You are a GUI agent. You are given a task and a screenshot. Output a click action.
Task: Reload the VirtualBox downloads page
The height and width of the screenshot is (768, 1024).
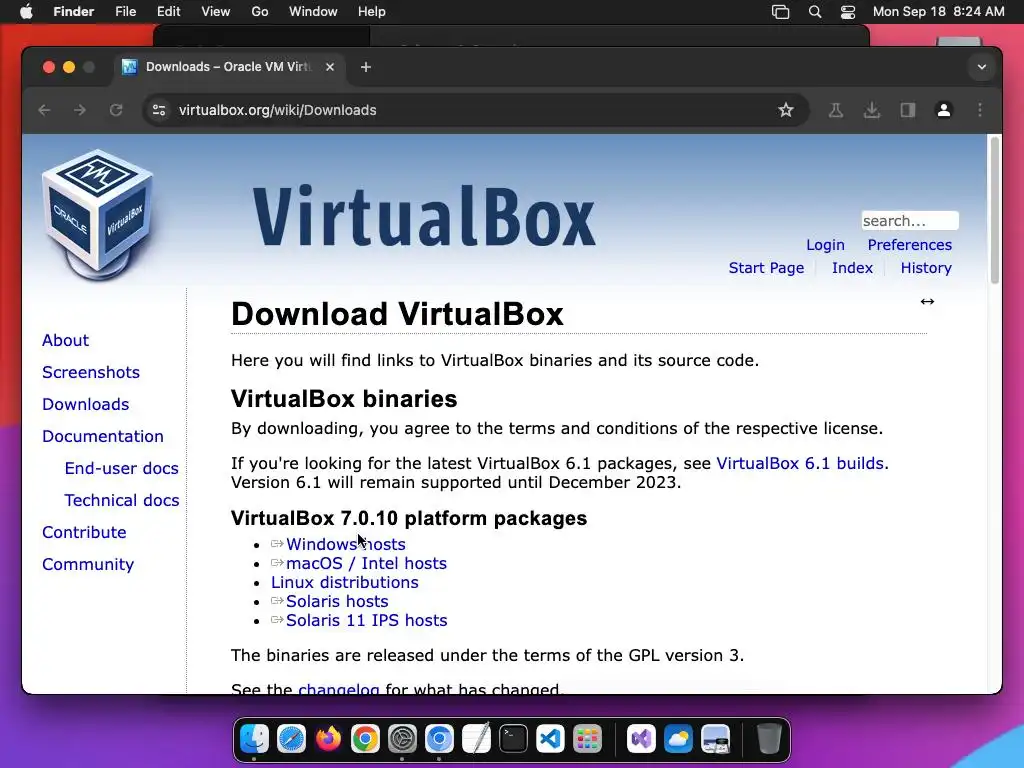click(116, 110)
